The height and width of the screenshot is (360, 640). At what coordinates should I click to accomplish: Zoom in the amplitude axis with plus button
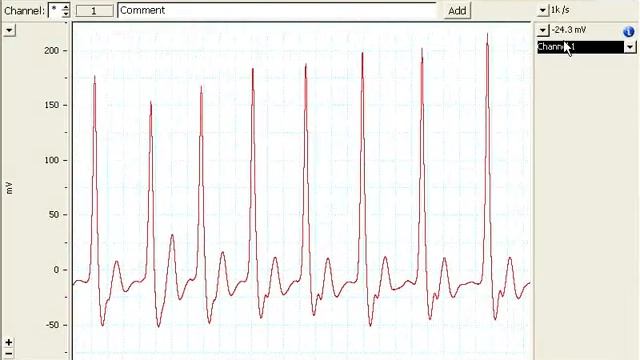point(9,342)
